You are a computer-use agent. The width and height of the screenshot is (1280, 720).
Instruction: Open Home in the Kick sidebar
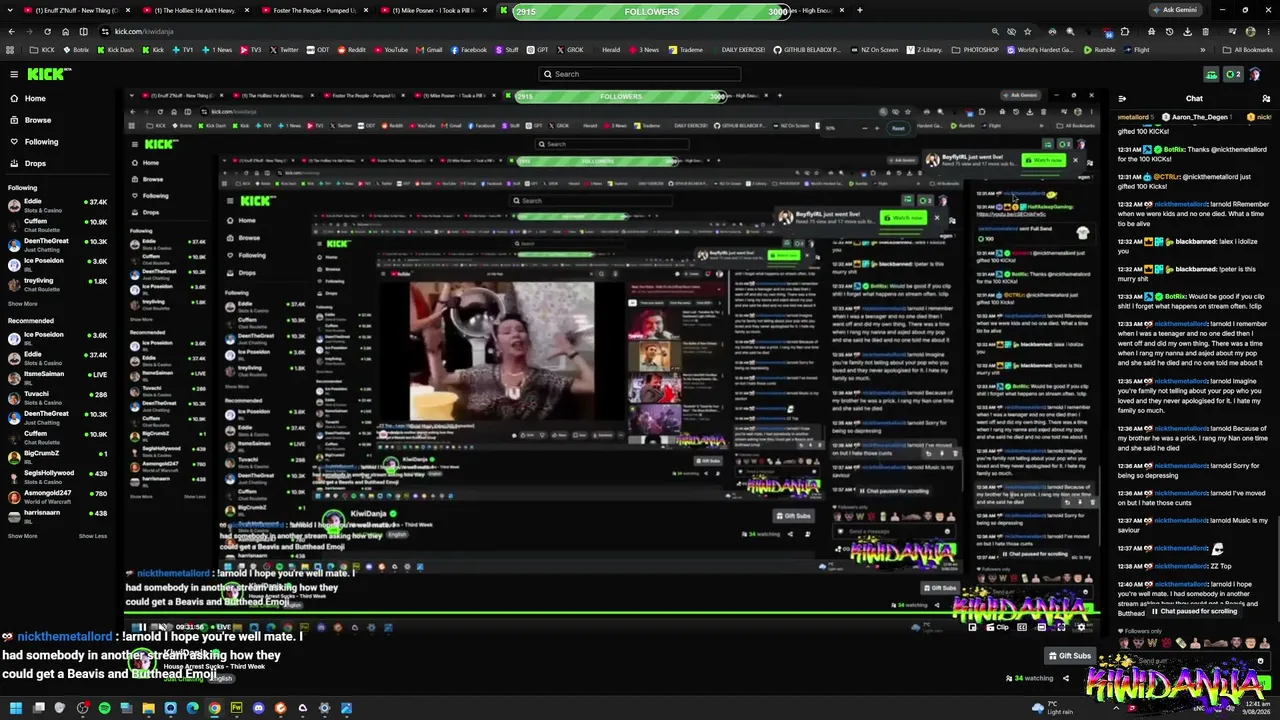[x=35, y=98]
